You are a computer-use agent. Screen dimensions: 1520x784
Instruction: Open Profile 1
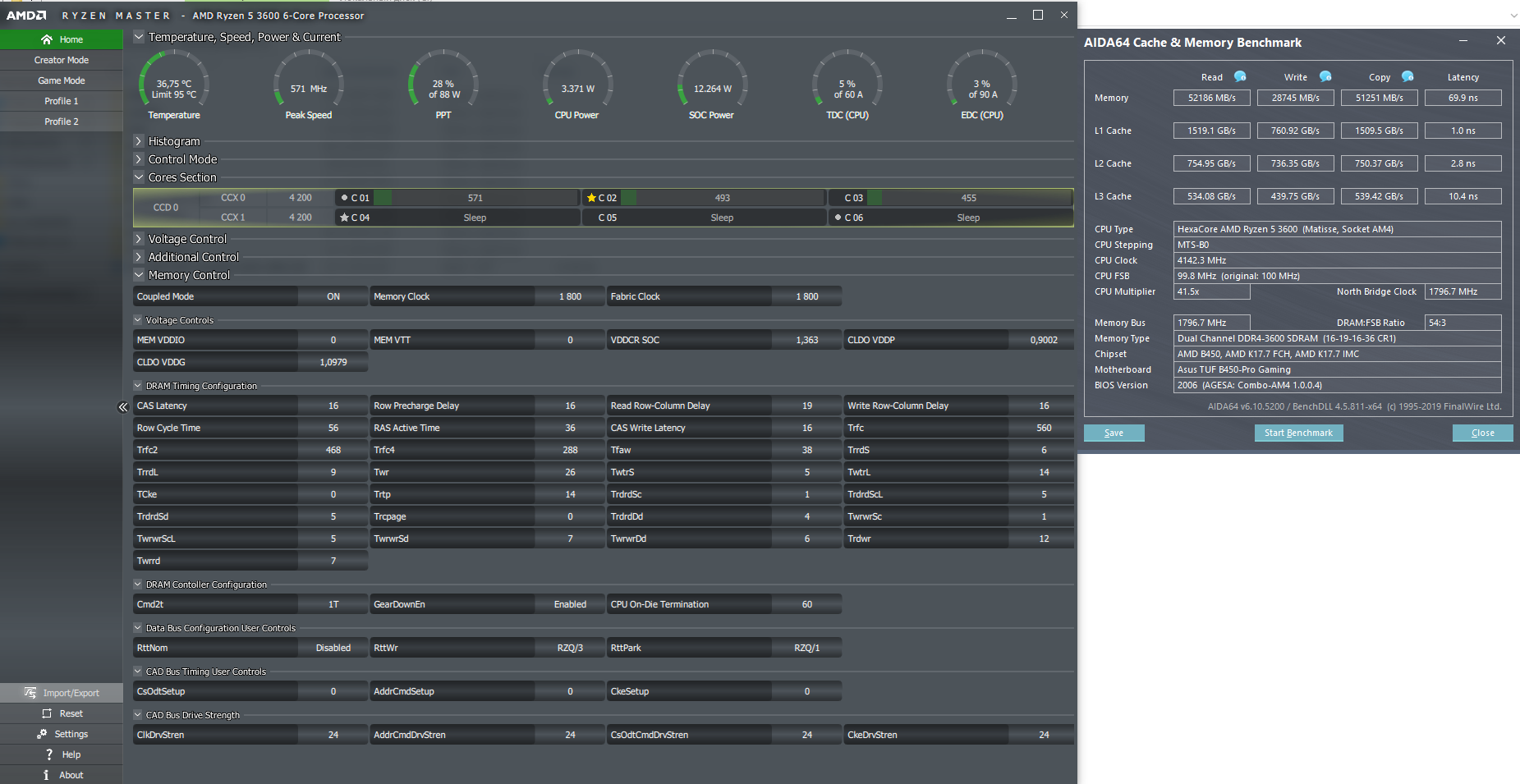pyautogui.click(x=62, y=101)
